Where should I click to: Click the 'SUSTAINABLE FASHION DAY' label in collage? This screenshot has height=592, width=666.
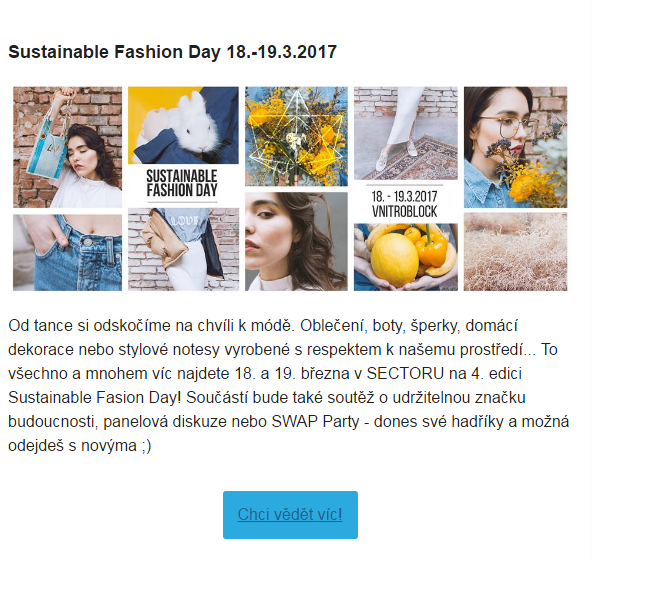[x=183, y=184]
